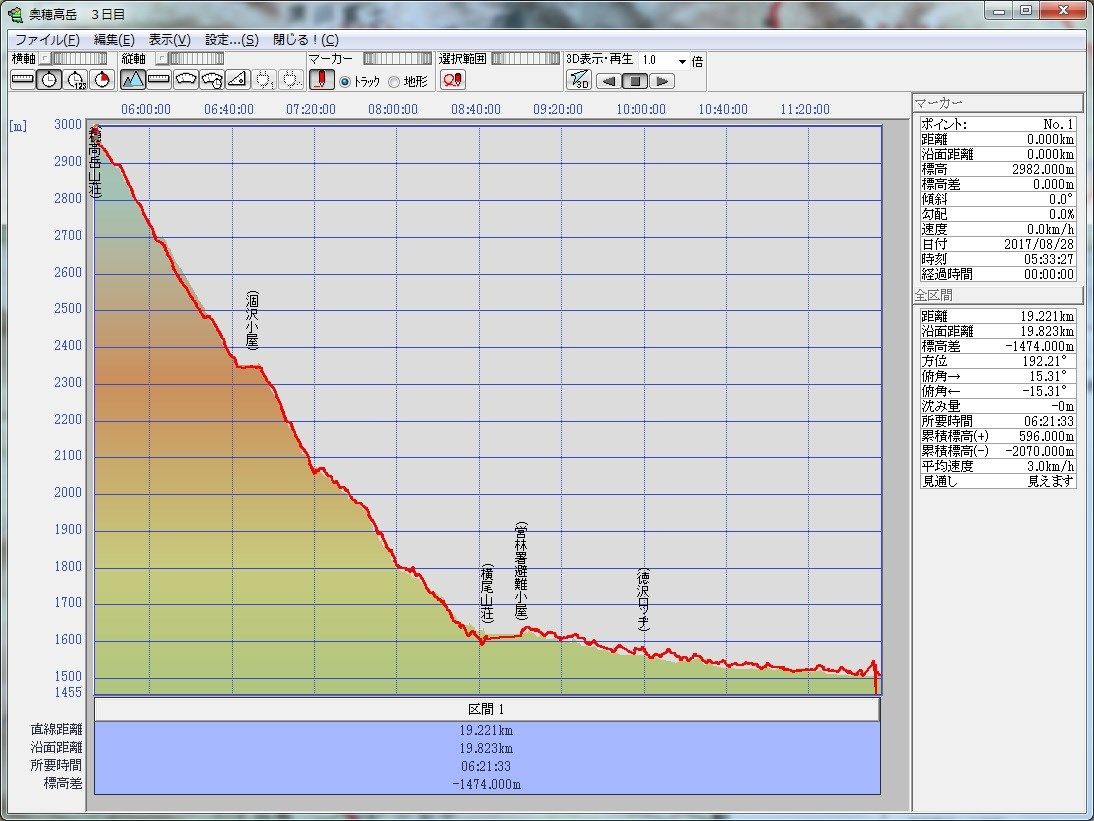
Task: Open the 編集(E) menu
Action: pyautogui.click(x=114, y=40)
